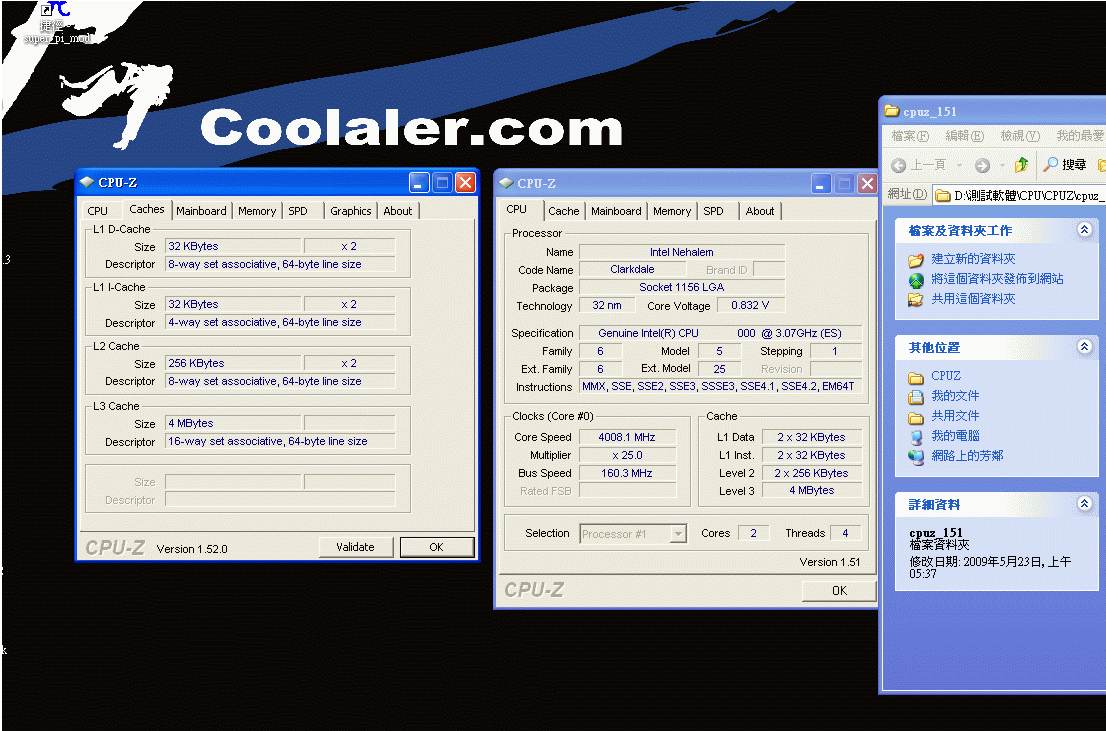Click the Bus Speed value 160.3 MHz
The image size is (1106, 731).
(627, 473)
